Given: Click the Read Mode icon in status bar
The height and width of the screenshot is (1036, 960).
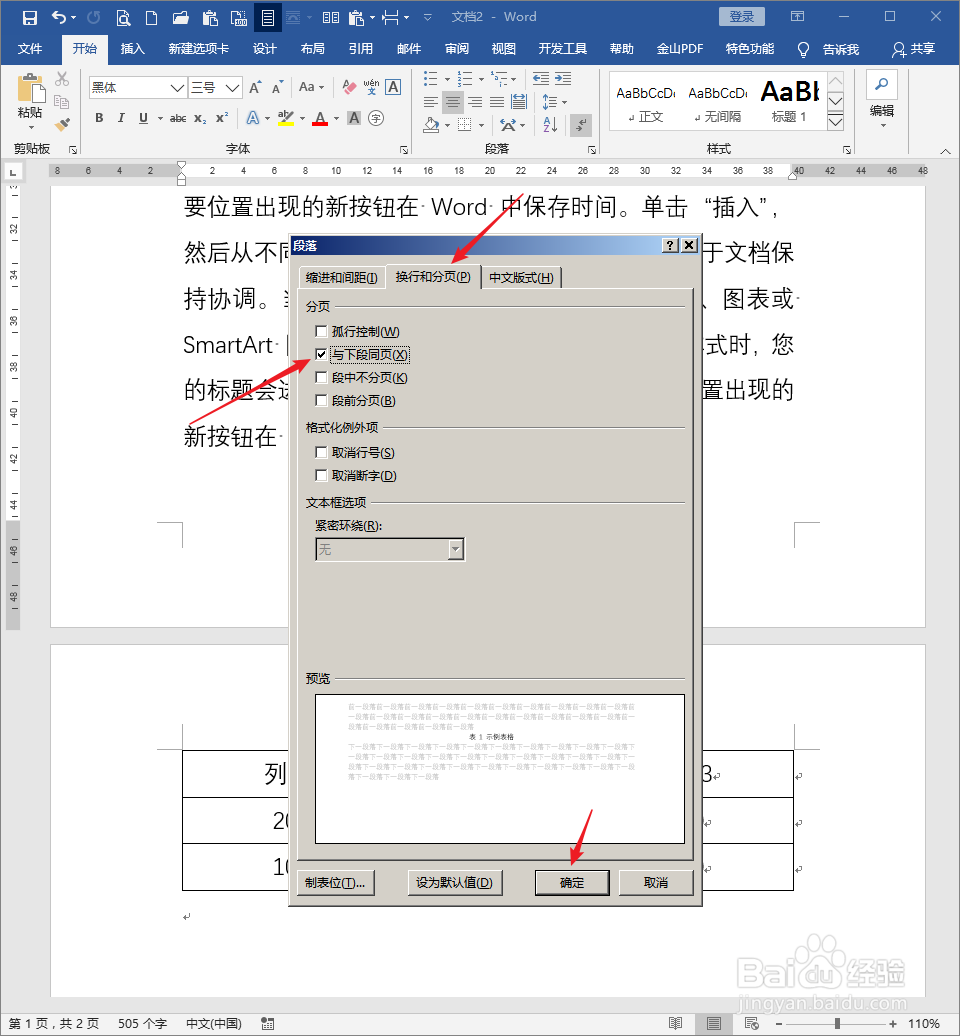Looking at the screenshot, I should (x=675, y=1023).
